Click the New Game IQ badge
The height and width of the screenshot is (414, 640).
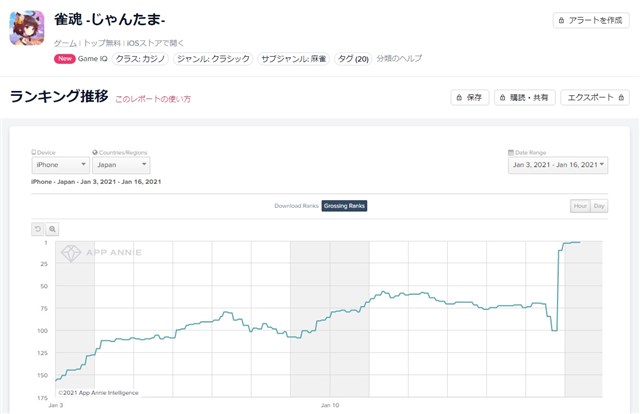click(79, 59)
